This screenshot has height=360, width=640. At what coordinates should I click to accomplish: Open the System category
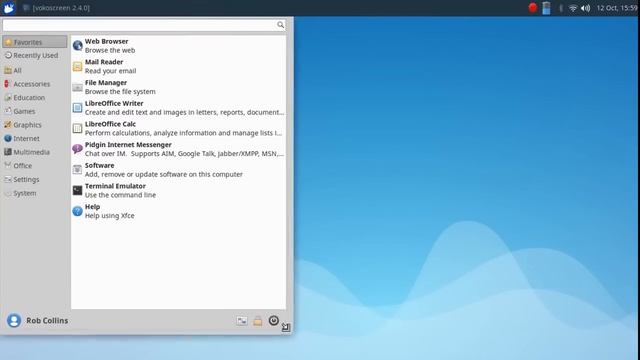35,193
